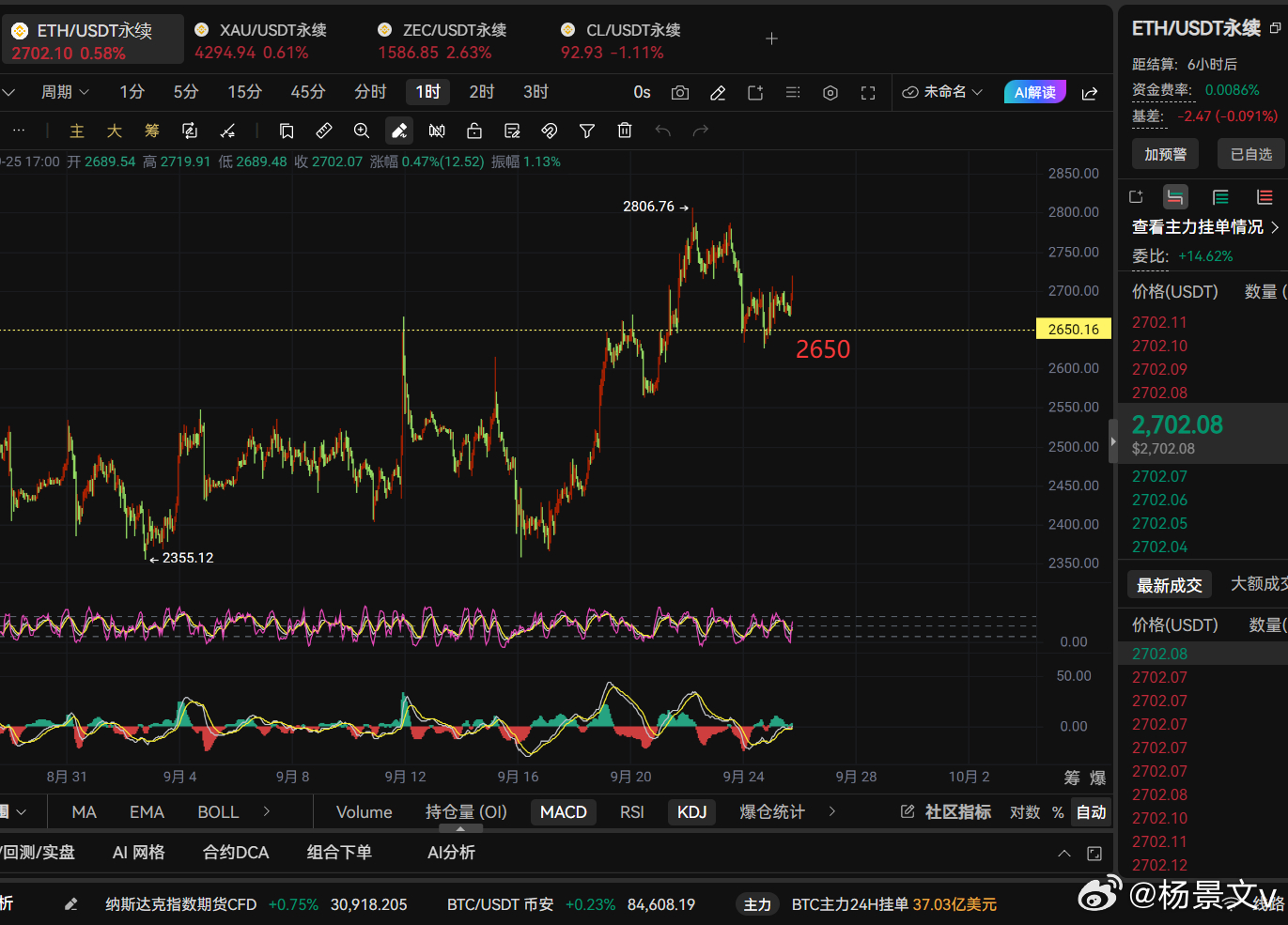
Task: Click the add-window icon beside the pencil
Action: pyautogui.click(x=755, y=93)
